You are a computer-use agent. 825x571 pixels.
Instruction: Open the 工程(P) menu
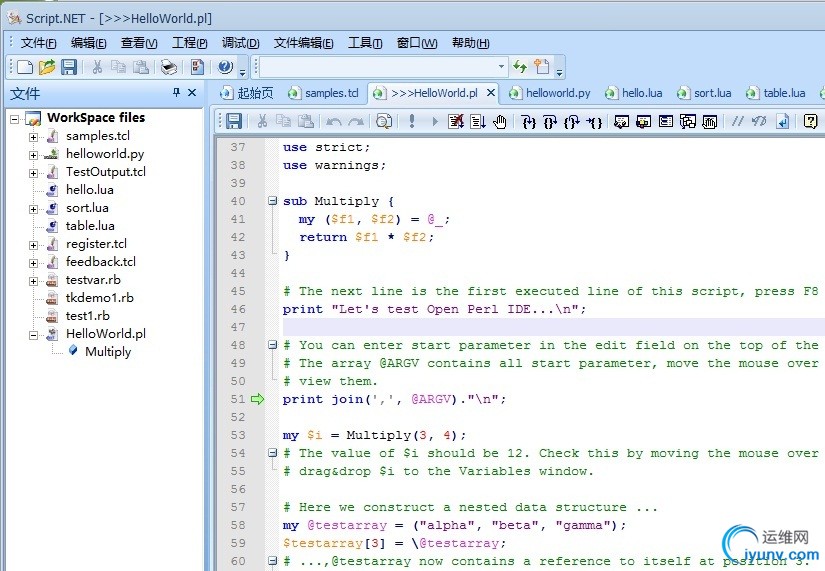(x=189, y=43)
